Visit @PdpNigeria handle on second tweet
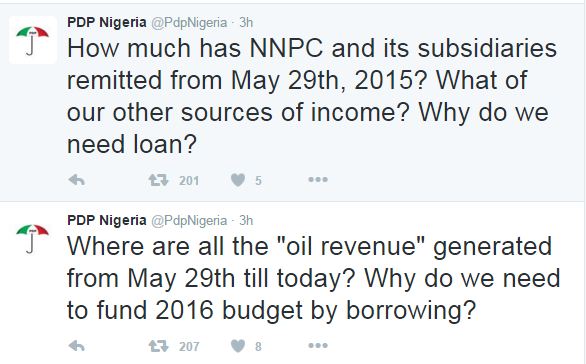The width and height of the screenshot is (586, 364). (x=189, y=221)
